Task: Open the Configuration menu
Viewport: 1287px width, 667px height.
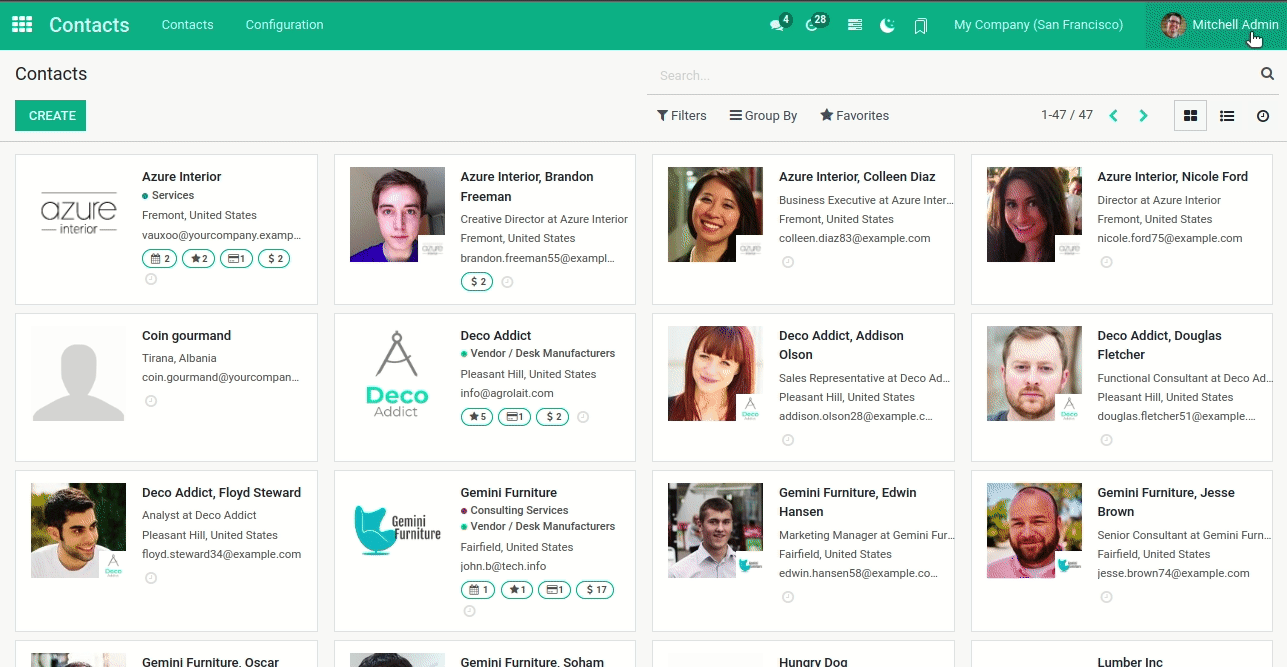Action: pos(285,25)
